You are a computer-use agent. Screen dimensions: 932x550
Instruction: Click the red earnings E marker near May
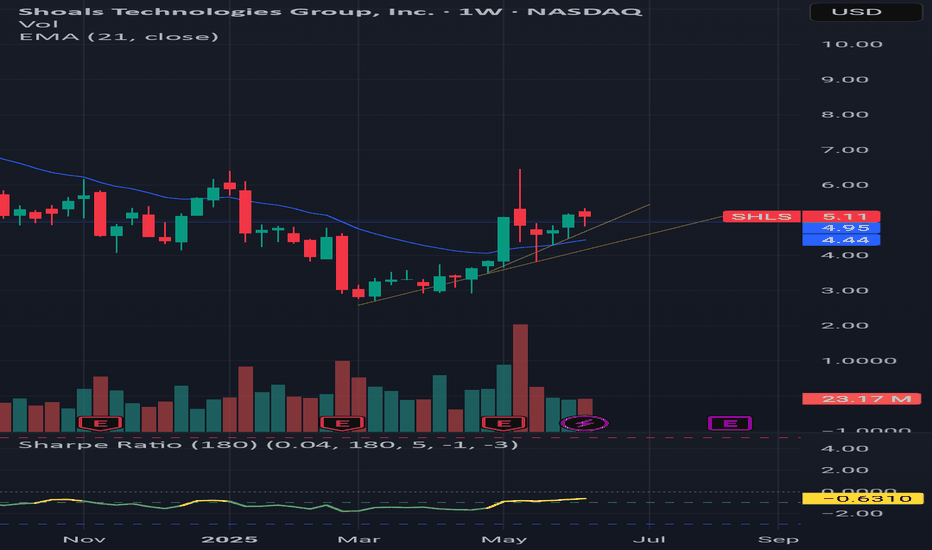point(503,423)
